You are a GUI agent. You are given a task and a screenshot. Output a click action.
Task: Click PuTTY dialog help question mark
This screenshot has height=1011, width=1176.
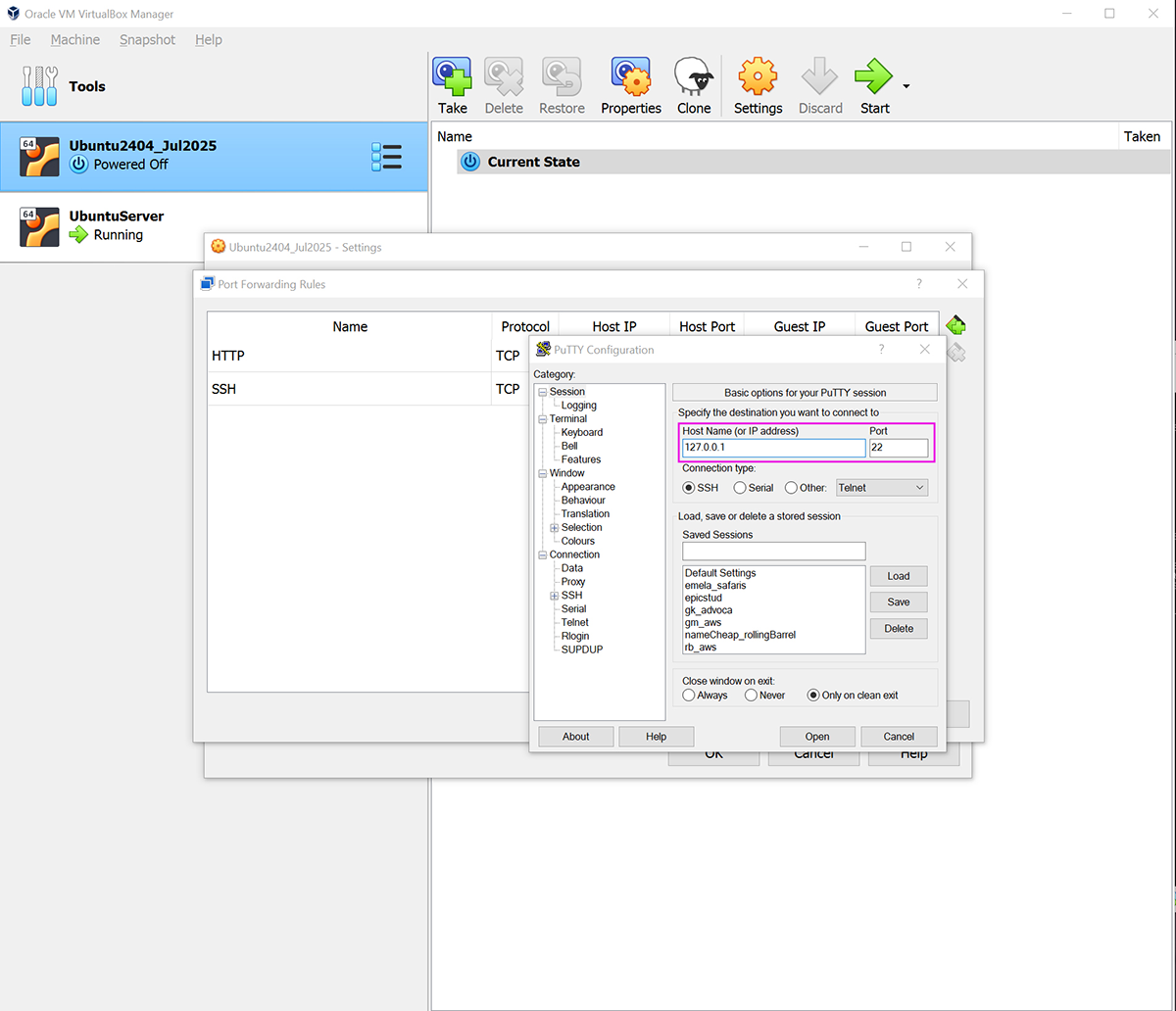pyautogui.click(x=881, y=350)
